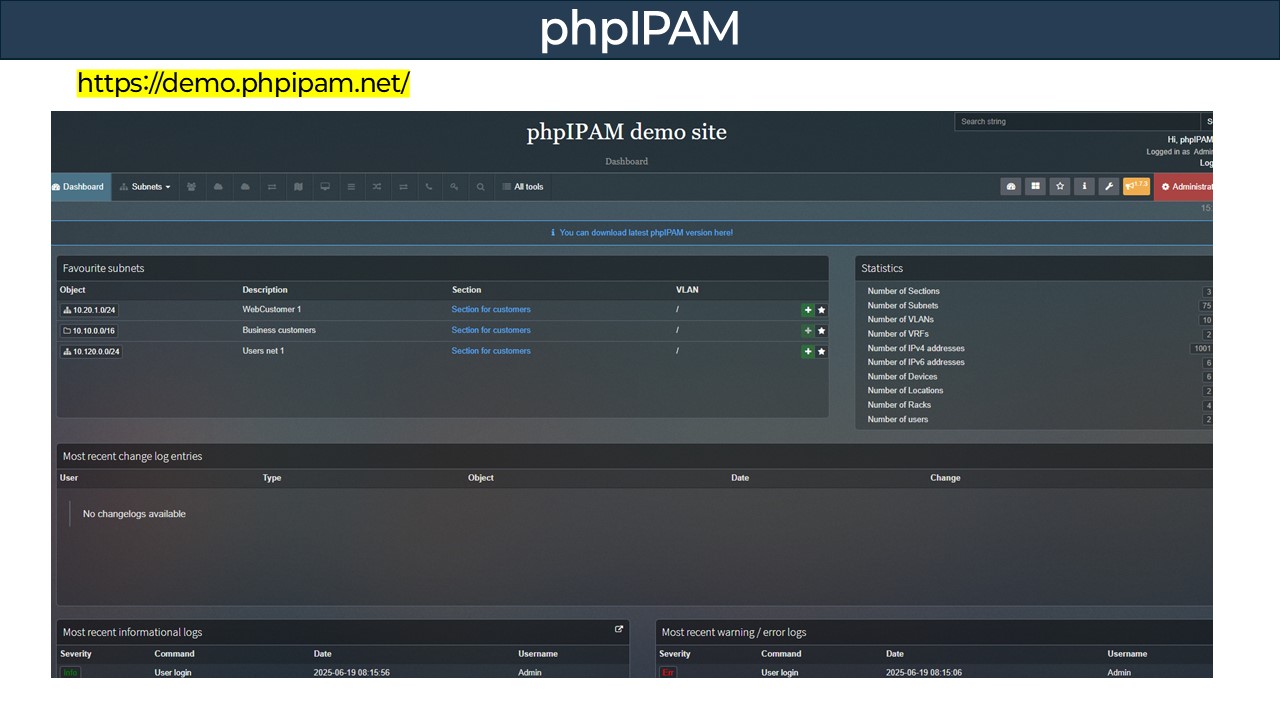Toggle favourite star for 10.20.1.0/24
Viewport: 1280px width, 720px height.
point(822,310)
